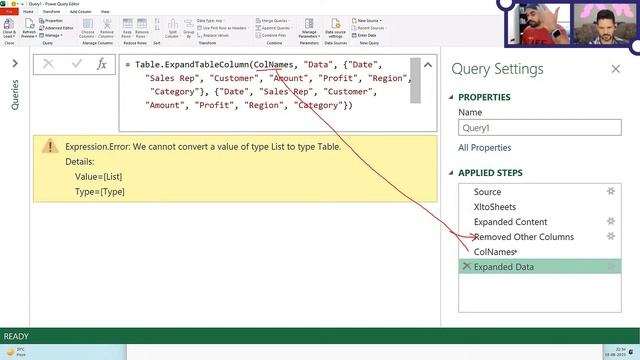
Task: Open the Manage query dropdown
Action: 51,35
